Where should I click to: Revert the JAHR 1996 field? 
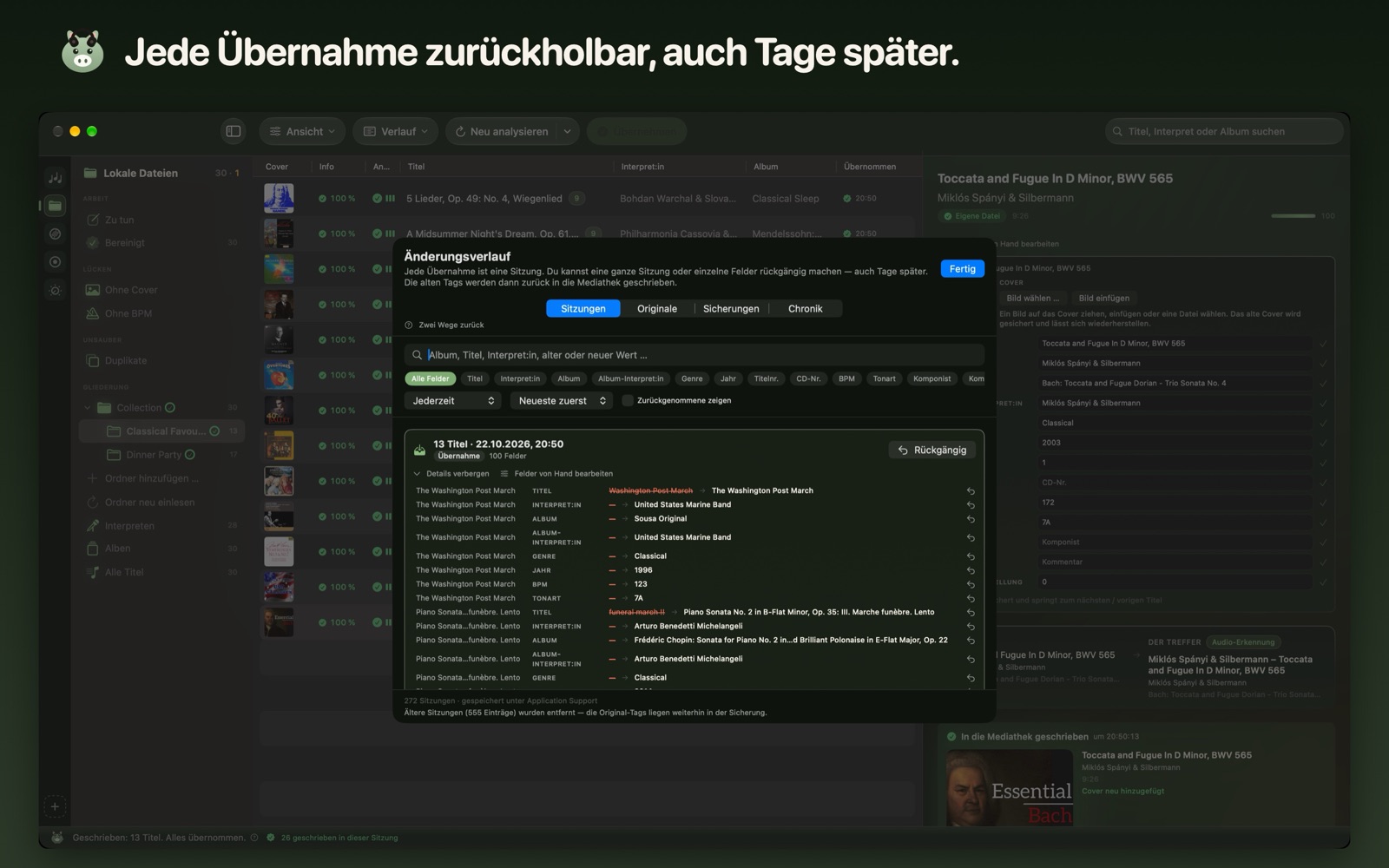(971, 570)
